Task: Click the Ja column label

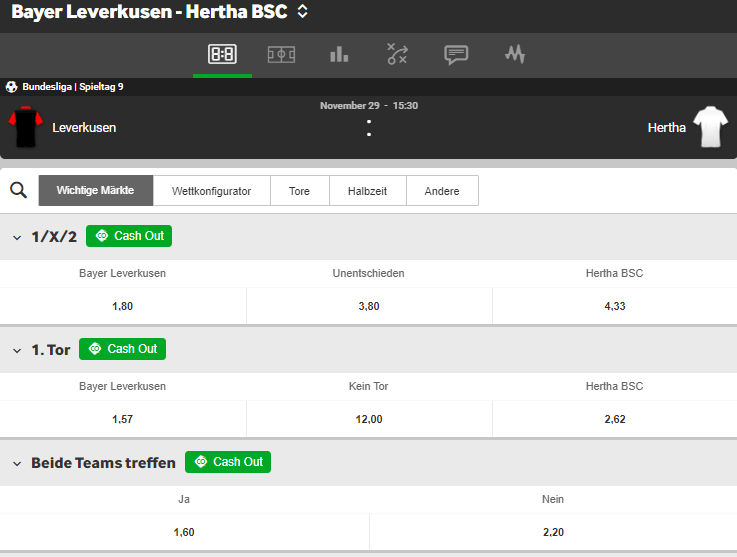Action: point(184,499)
